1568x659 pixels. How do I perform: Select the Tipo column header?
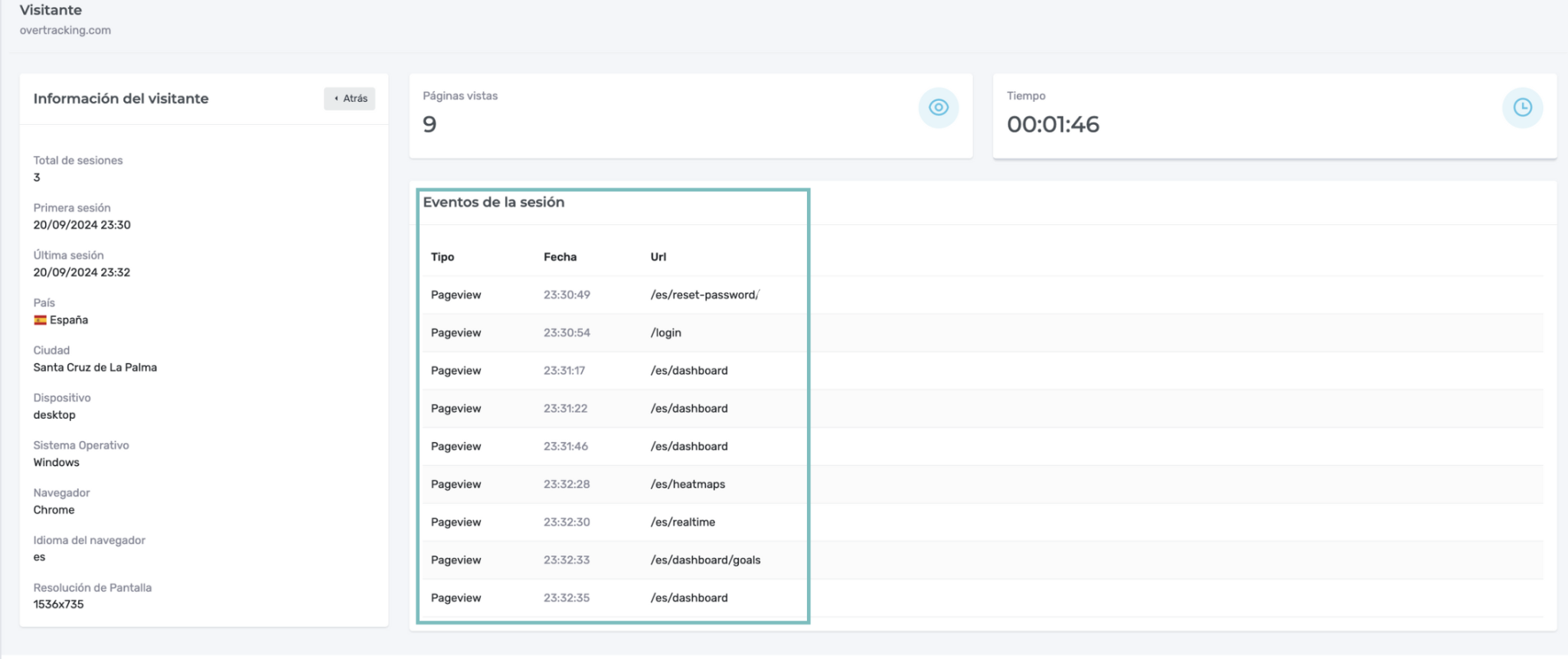tap(443, 257)
